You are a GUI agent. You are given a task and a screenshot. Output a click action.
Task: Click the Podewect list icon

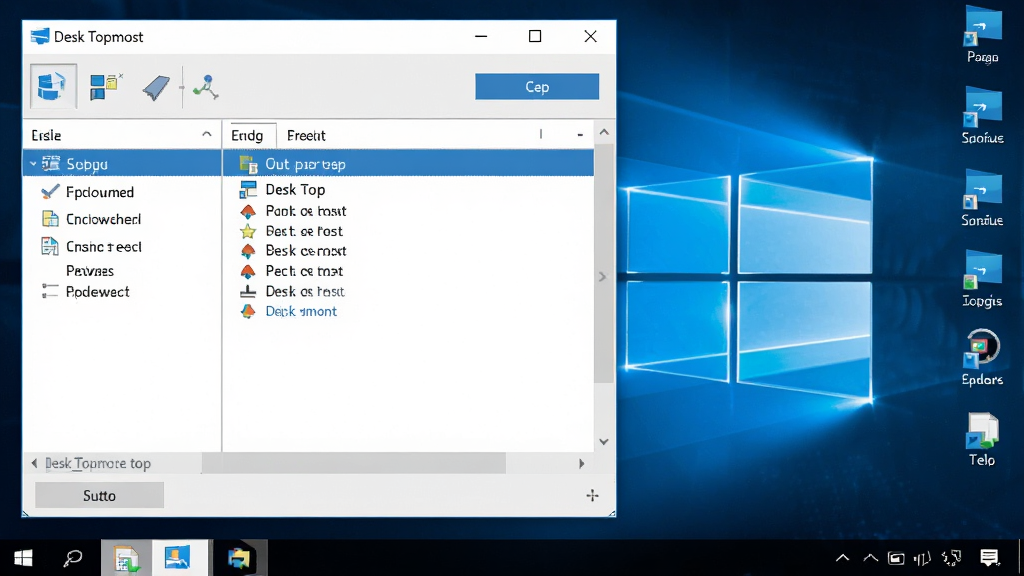click(x=50, y=291)
